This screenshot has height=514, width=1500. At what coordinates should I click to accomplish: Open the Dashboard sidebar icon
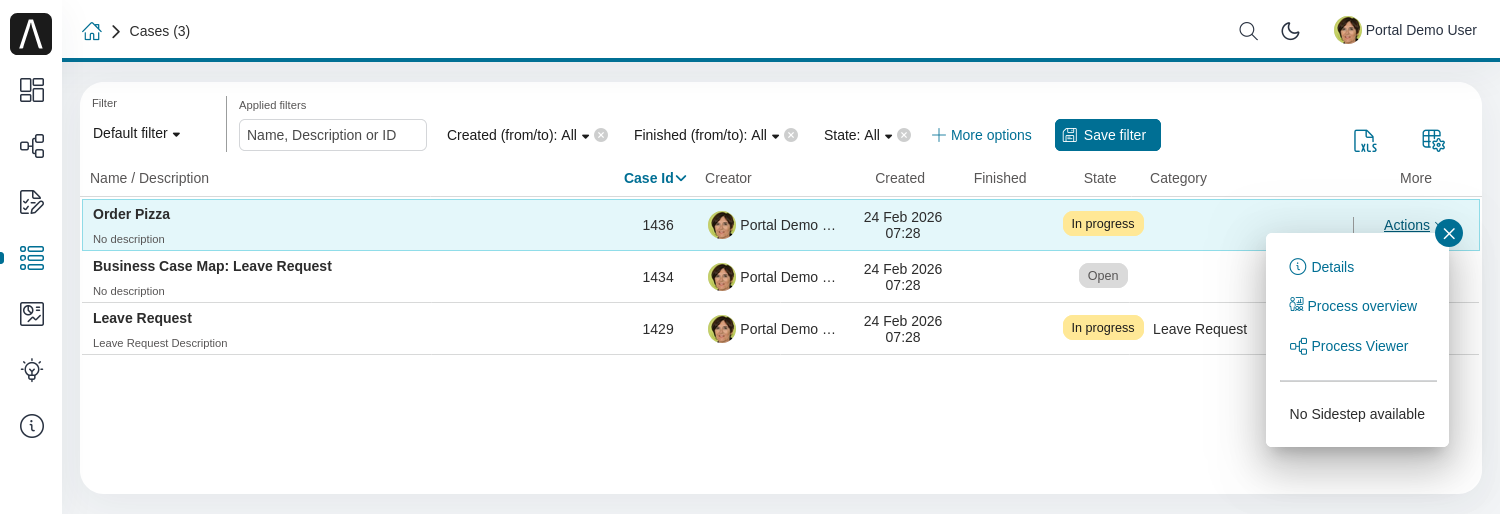(x=32, y=90)
